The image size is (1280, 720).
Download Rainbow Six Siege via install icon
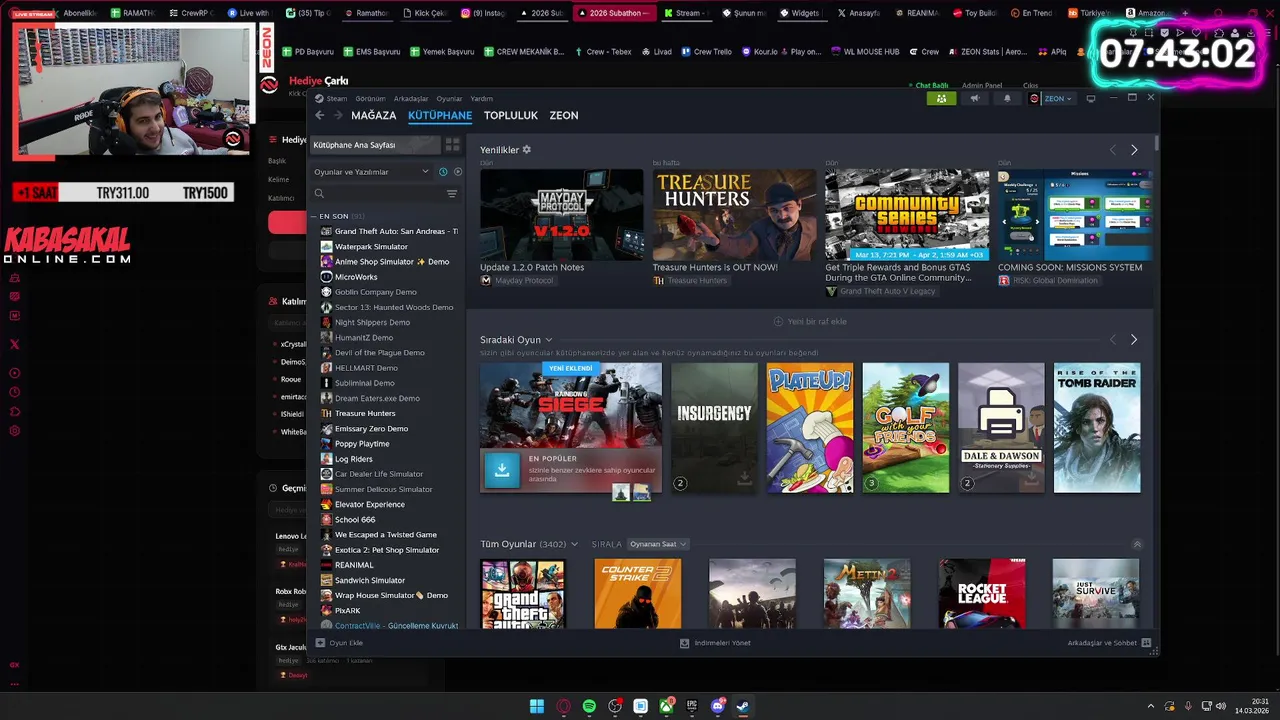point(502,469)
